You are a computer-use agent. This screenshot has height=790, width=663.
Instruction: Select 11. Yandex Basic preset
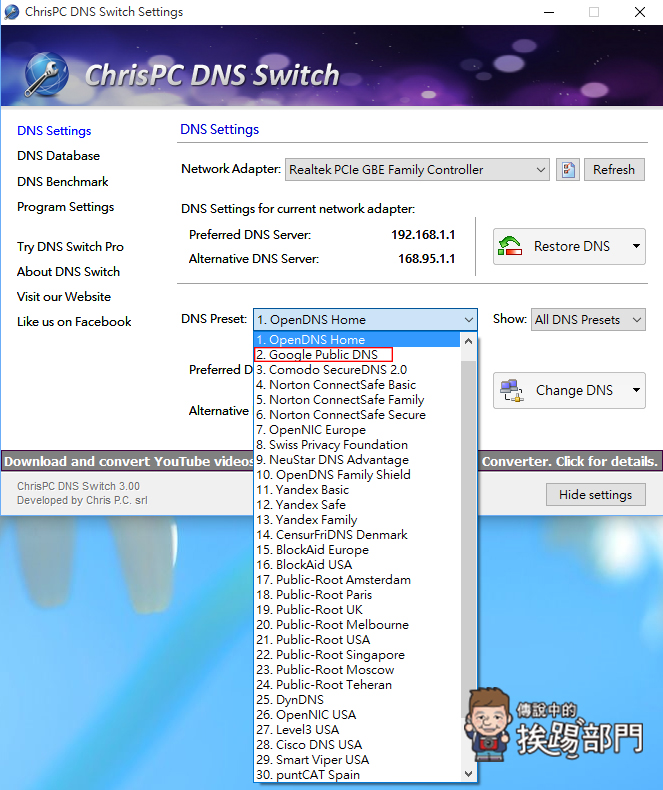(357, 490)
